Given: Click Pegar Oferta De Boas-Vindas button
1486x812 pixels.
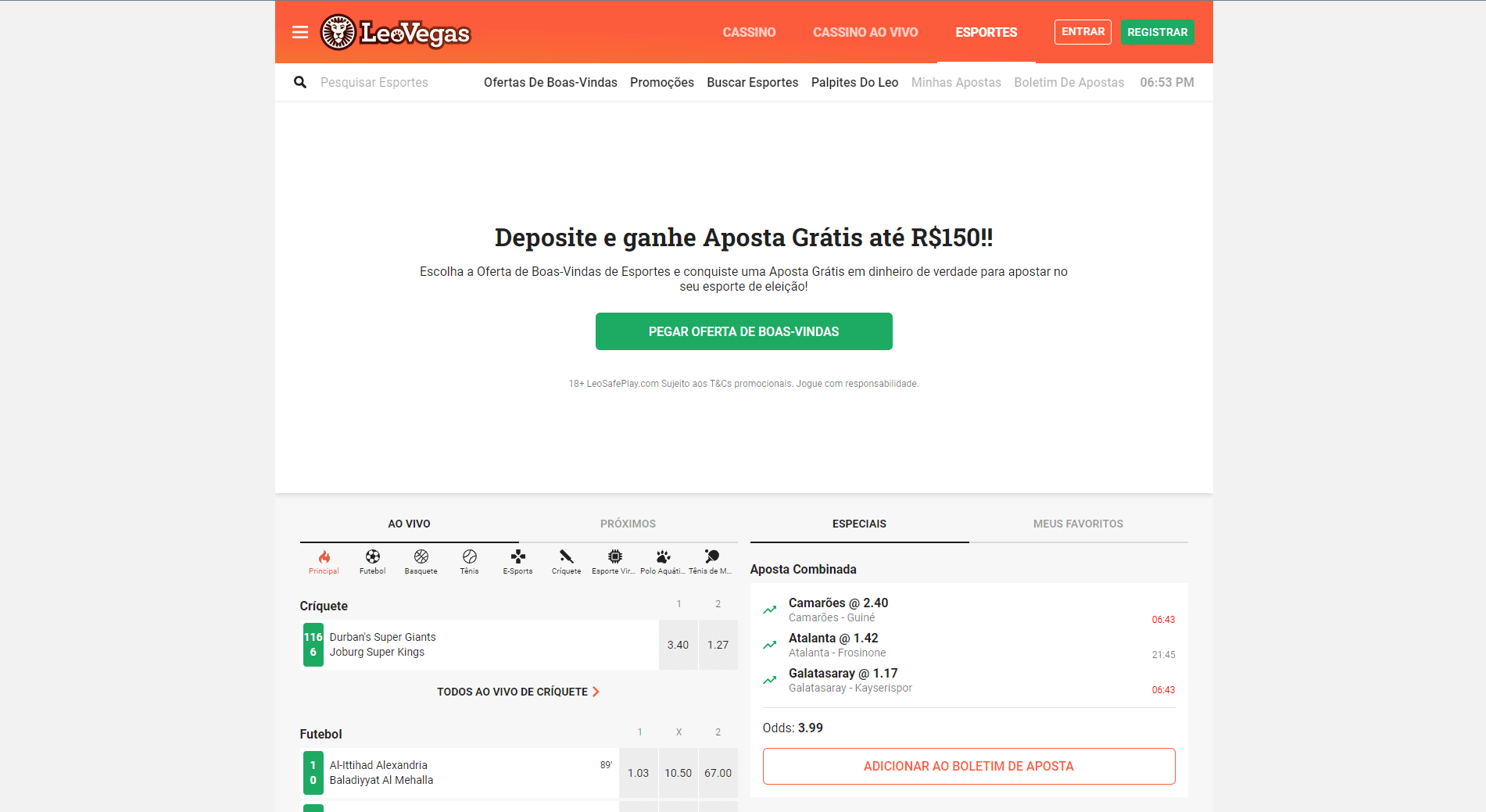Looking at the screenshot, I should 744,331.
